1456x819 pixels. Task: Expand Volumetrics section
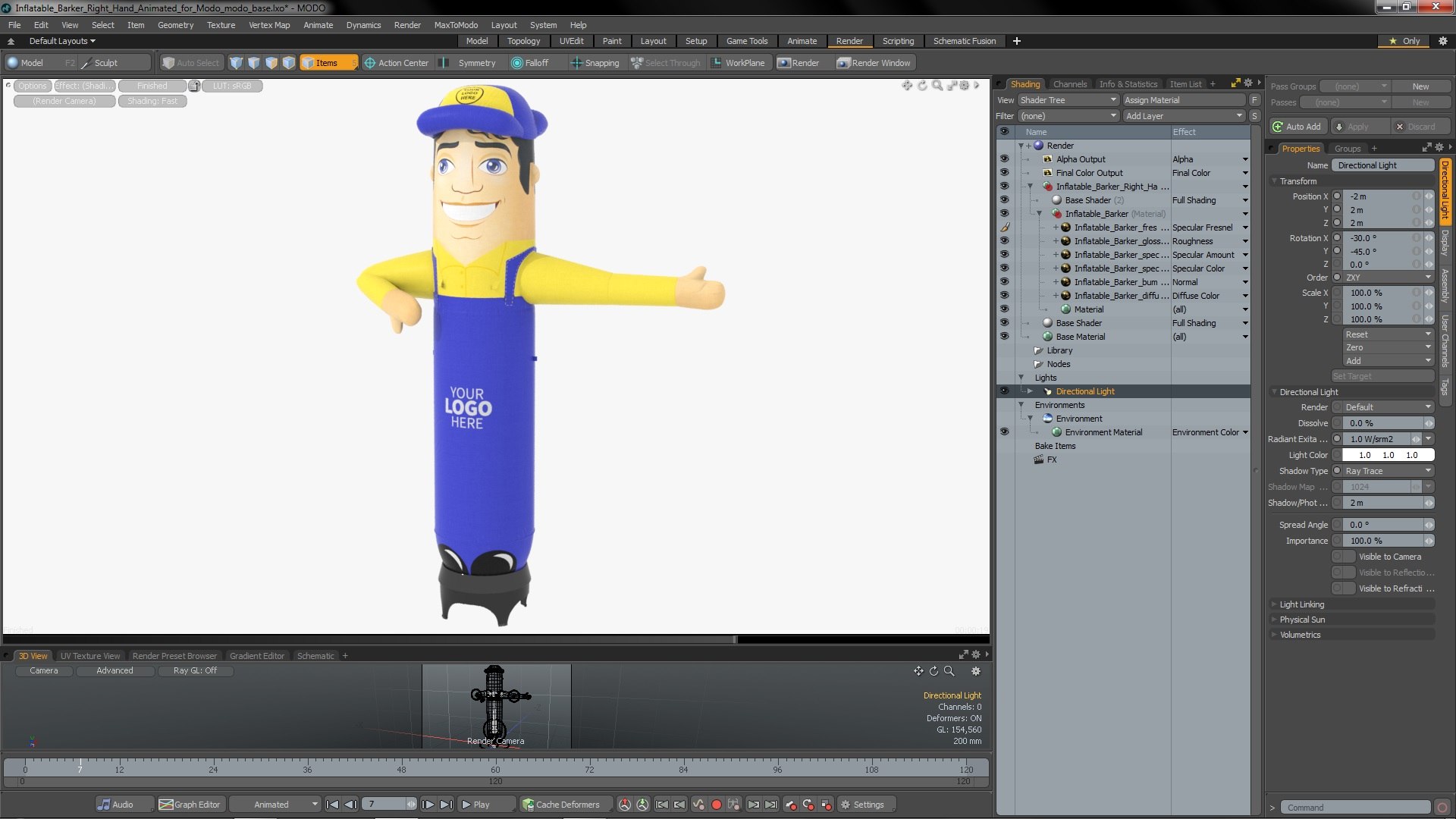click(1300, 635)
